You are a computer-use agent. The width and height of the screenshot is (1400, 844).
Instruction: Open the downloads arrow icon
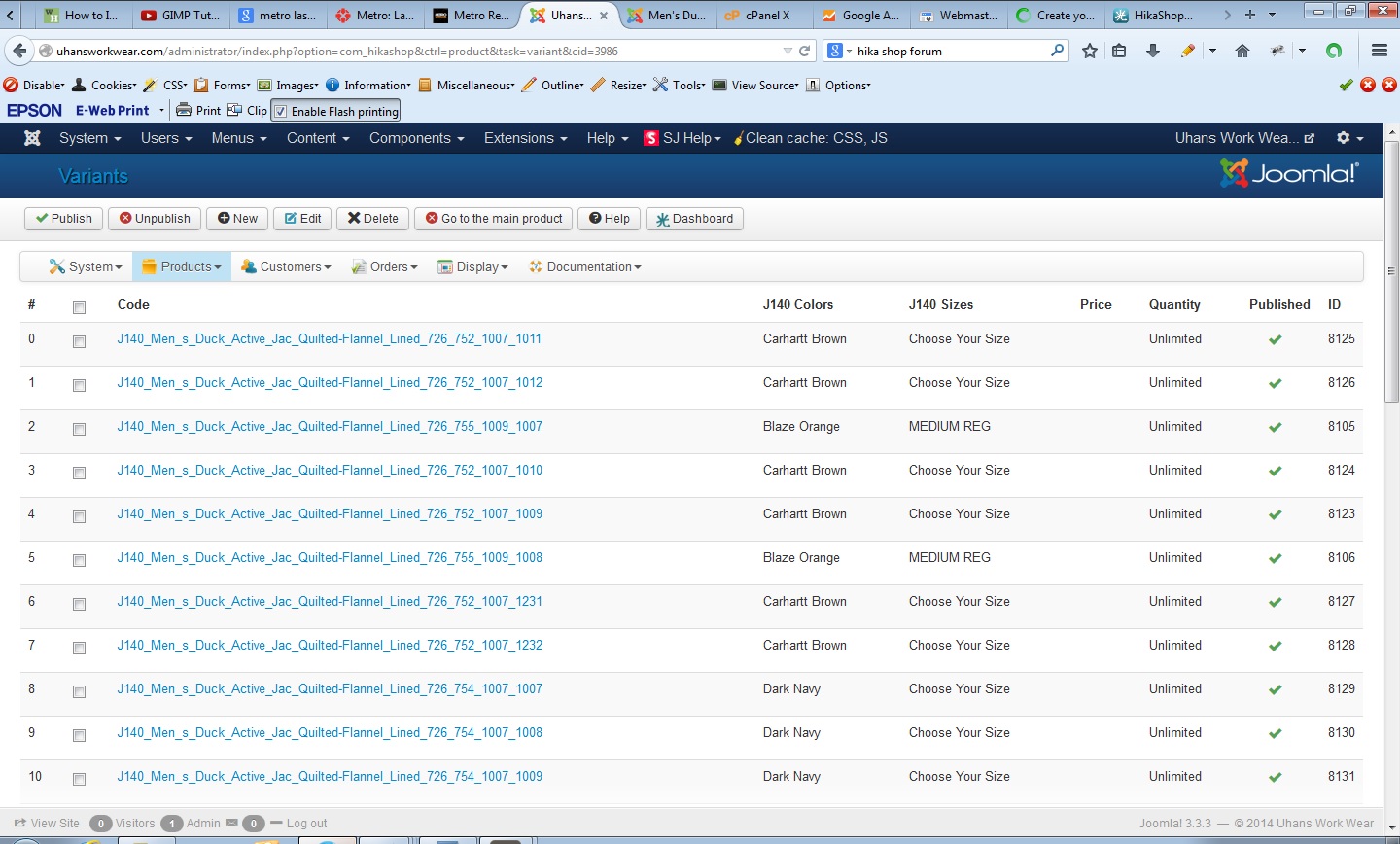pos(1153,51)
